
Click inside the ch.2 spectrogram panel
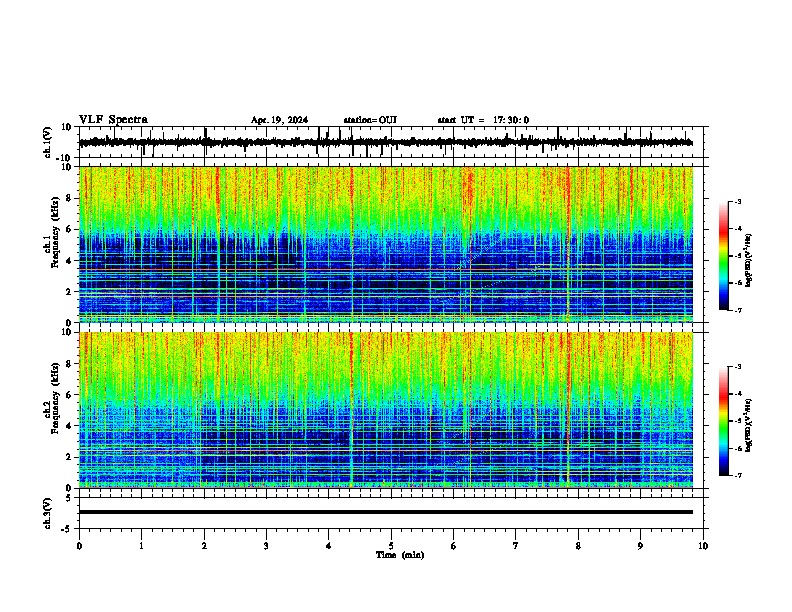(386, 410)
